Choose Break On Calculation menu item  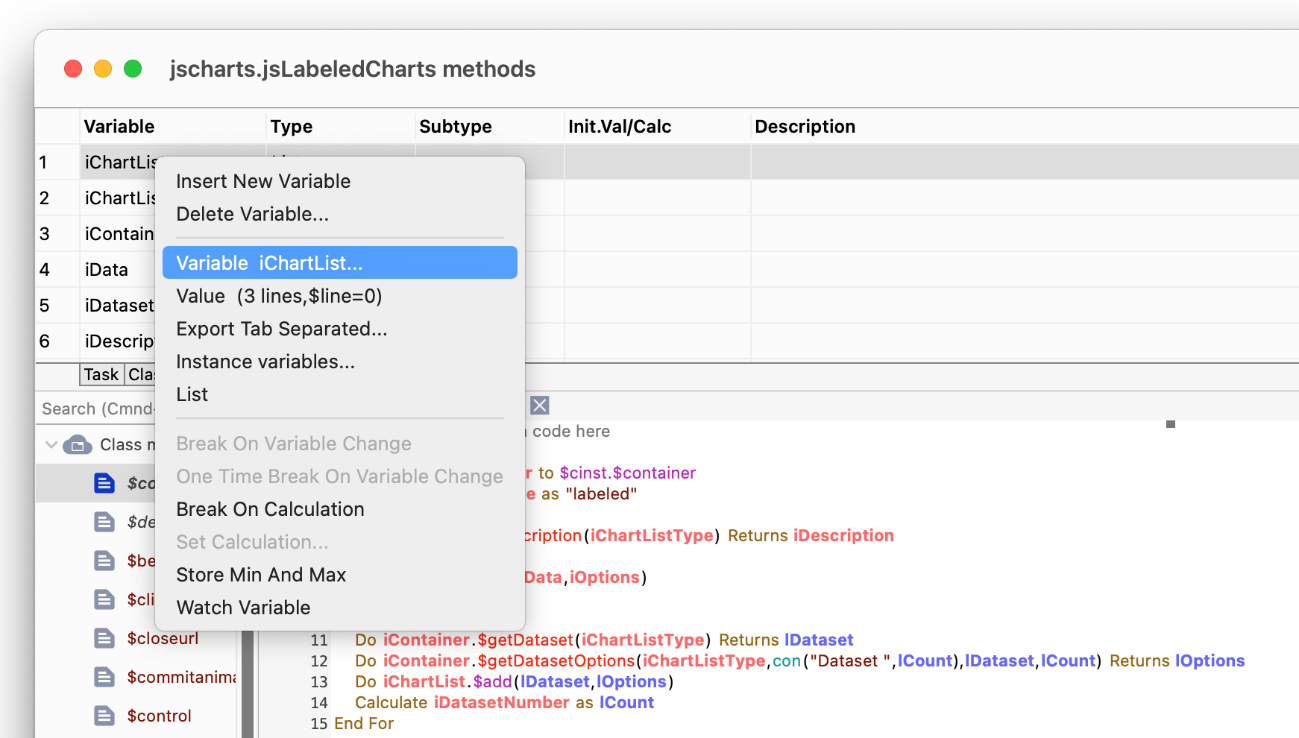270,509
